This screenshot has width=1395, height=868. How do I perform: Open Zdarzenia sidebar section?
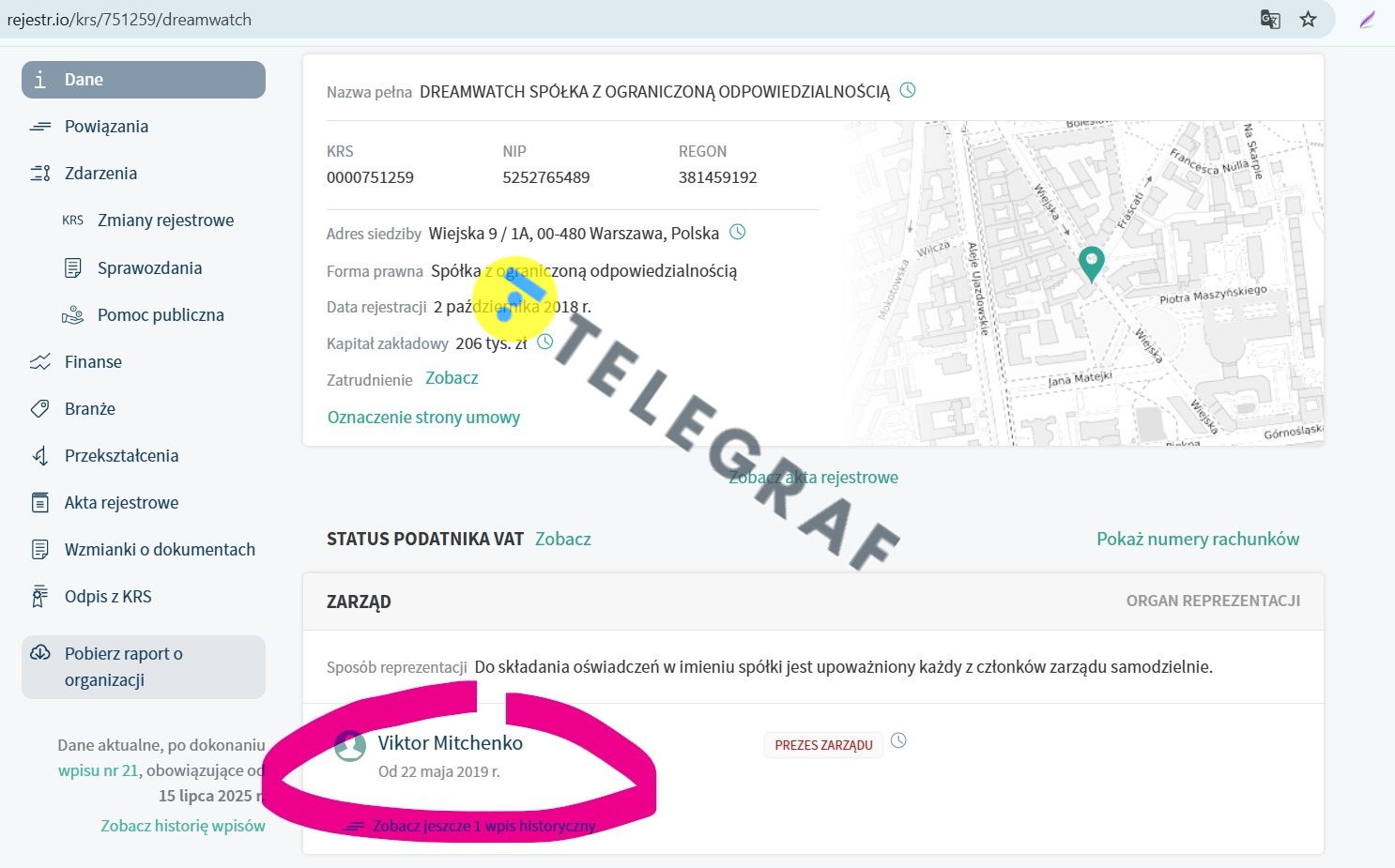tap(100, 174)
